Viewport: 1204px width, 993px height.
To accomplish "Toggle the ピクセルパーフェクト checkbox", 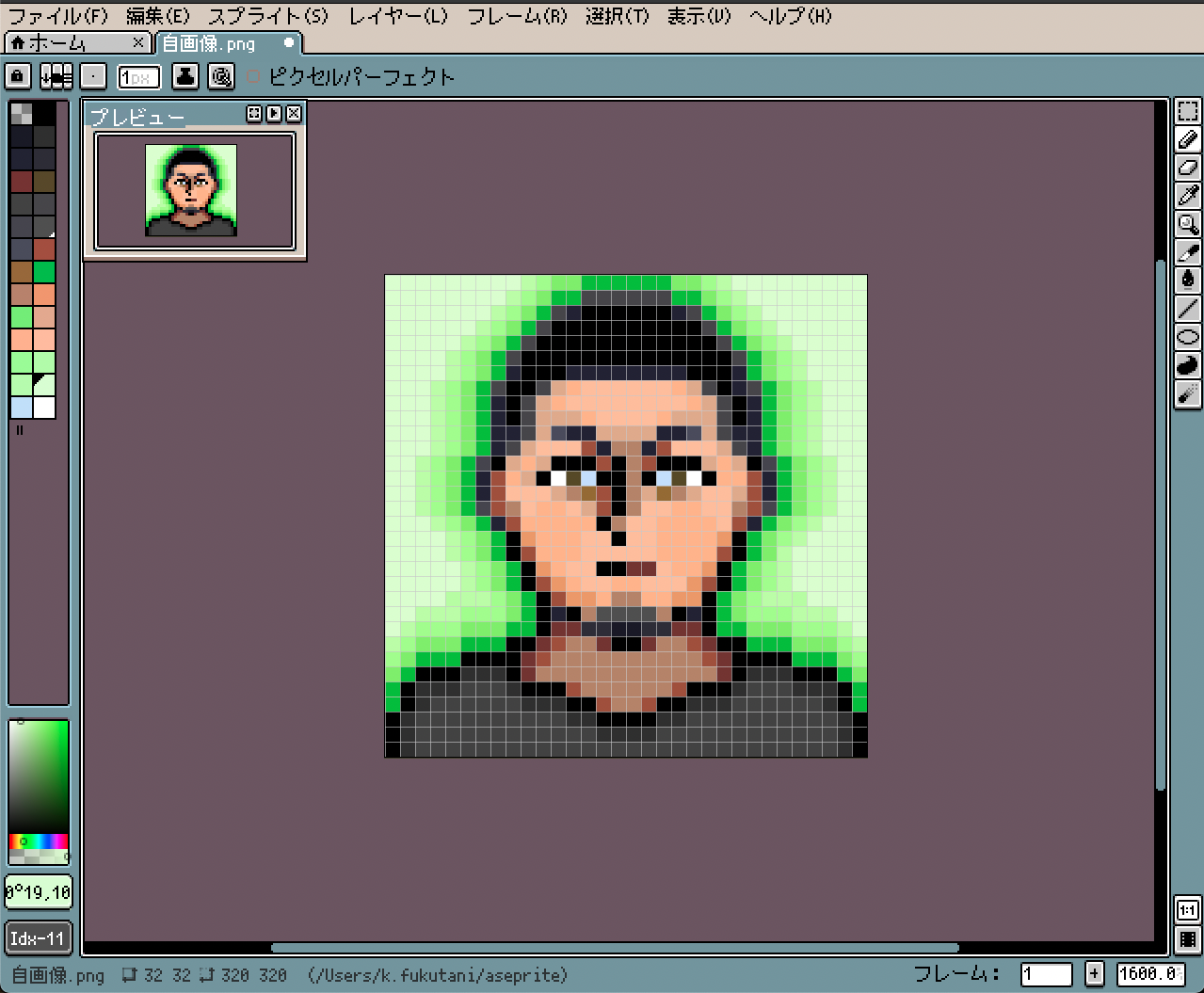I will tap(253, 76).
